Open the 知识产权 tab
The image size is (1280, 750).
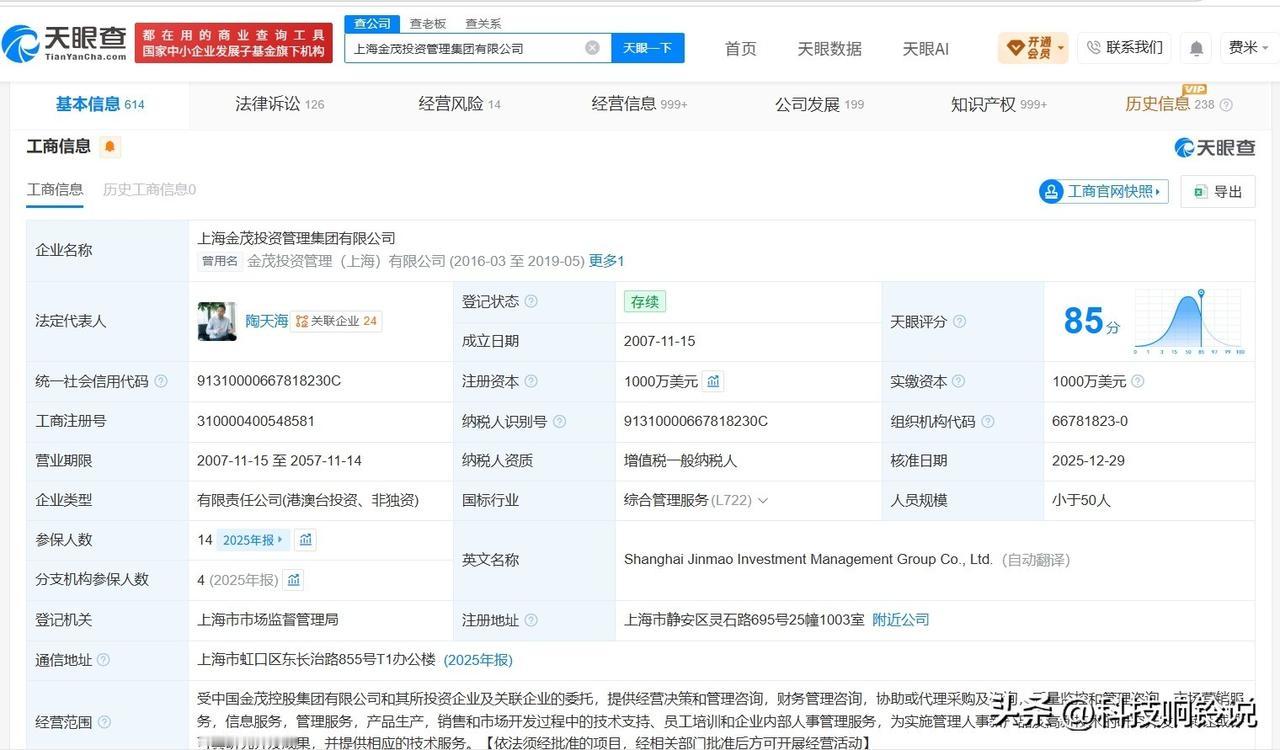coord(999,104)
